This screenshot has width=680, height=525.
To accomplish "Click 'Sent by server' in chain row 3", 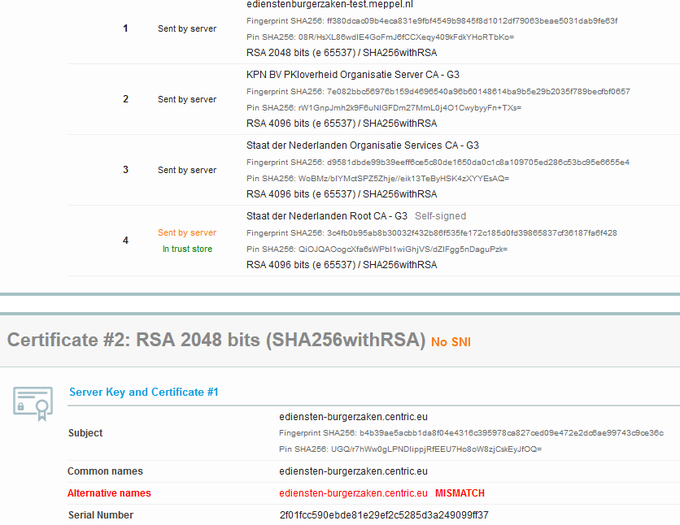I will tap(187, 170).
